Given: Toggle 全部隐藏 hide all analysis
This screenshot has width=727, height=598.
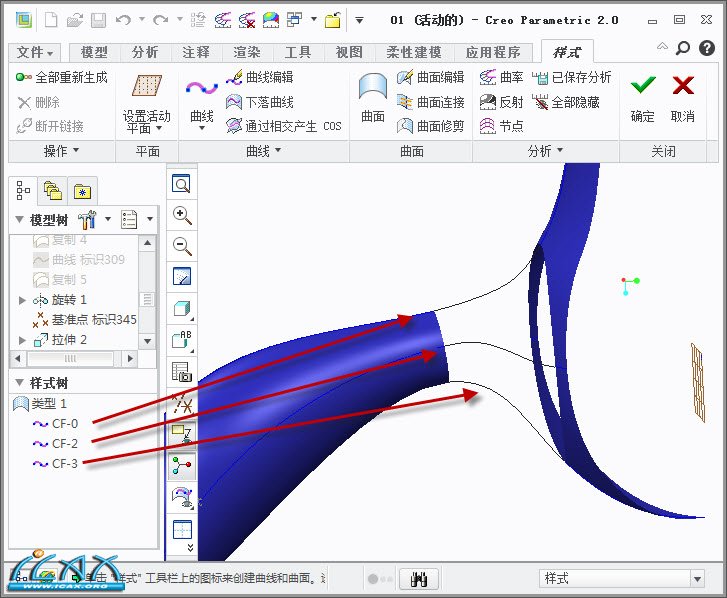Looking at the screenshot, I should click(567, 102).
